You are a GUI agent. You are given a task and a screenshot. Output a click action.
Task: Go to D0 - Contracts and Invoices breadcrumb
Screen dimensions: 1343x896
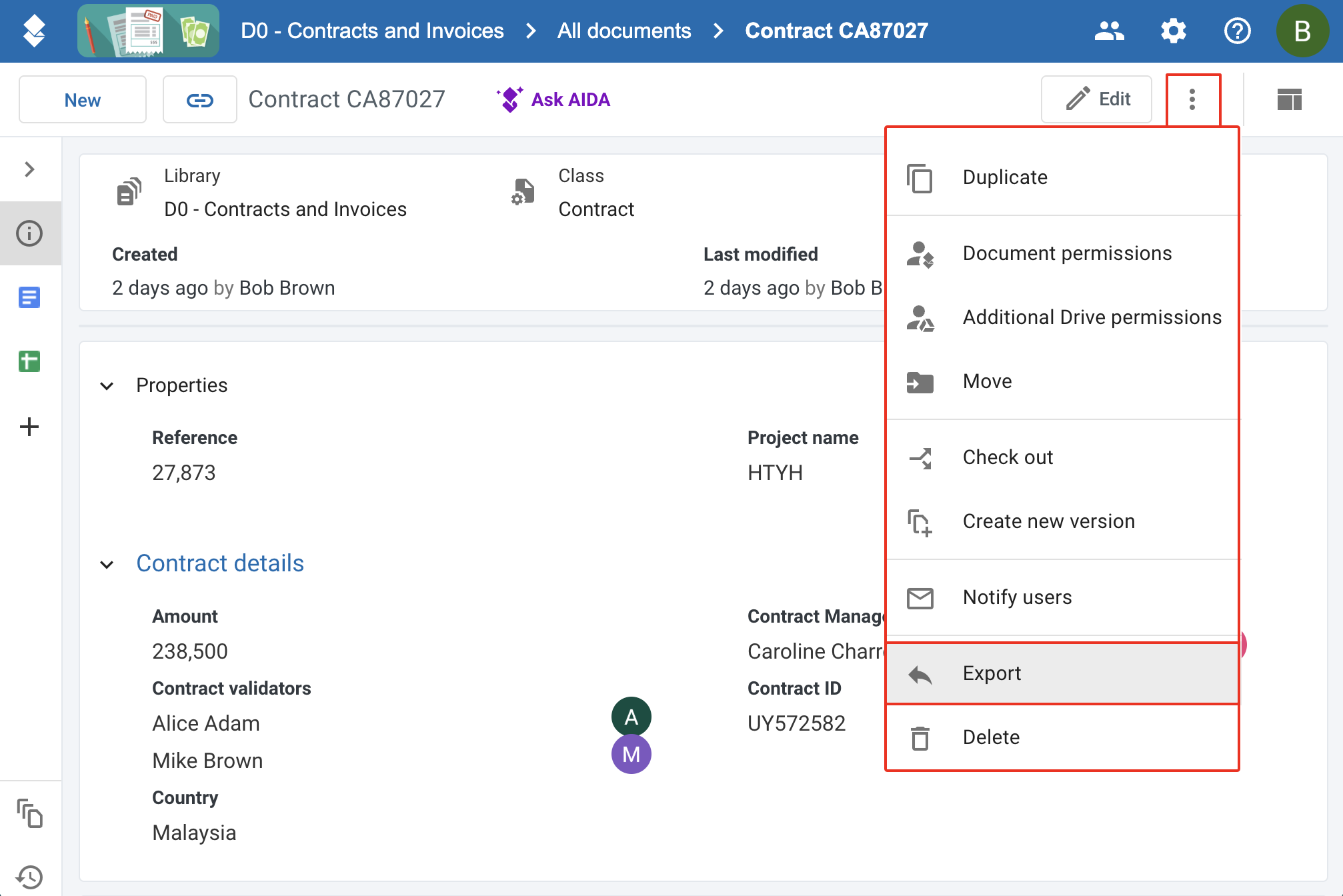click(x=372, y=31)
